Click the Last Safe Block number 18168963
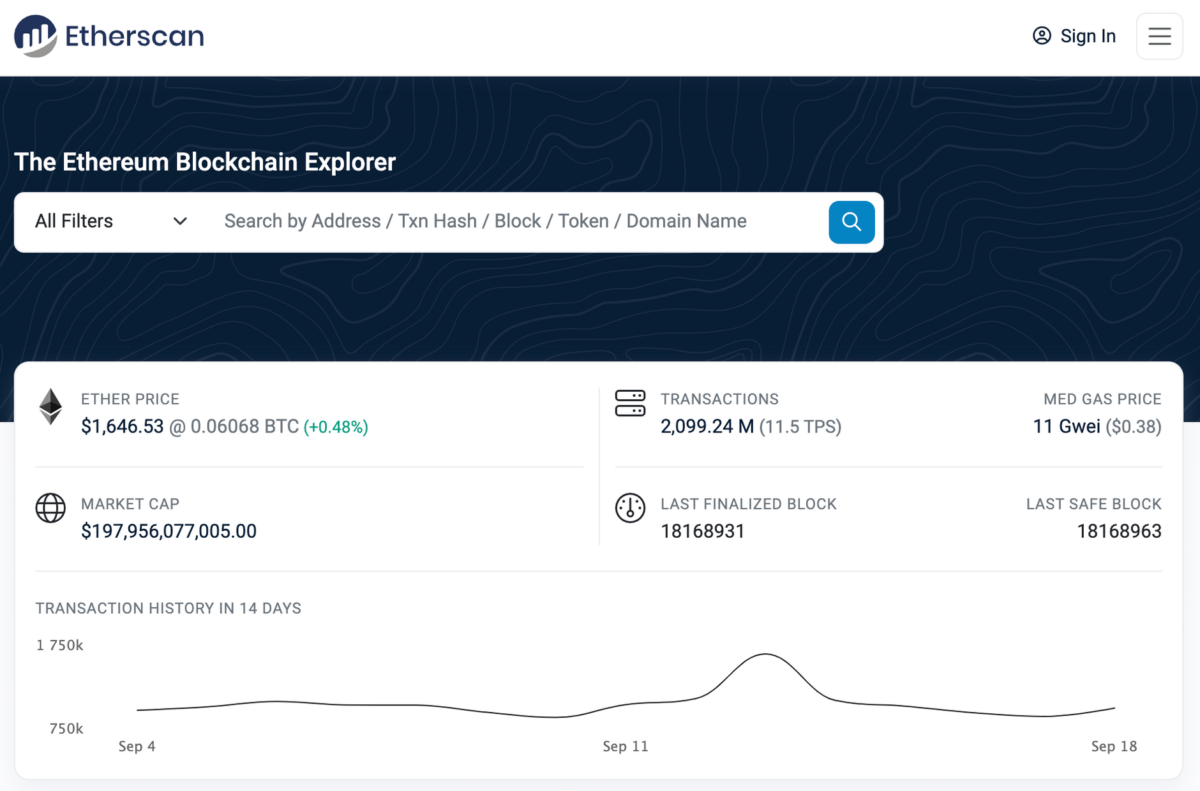 click(1119, 531)
